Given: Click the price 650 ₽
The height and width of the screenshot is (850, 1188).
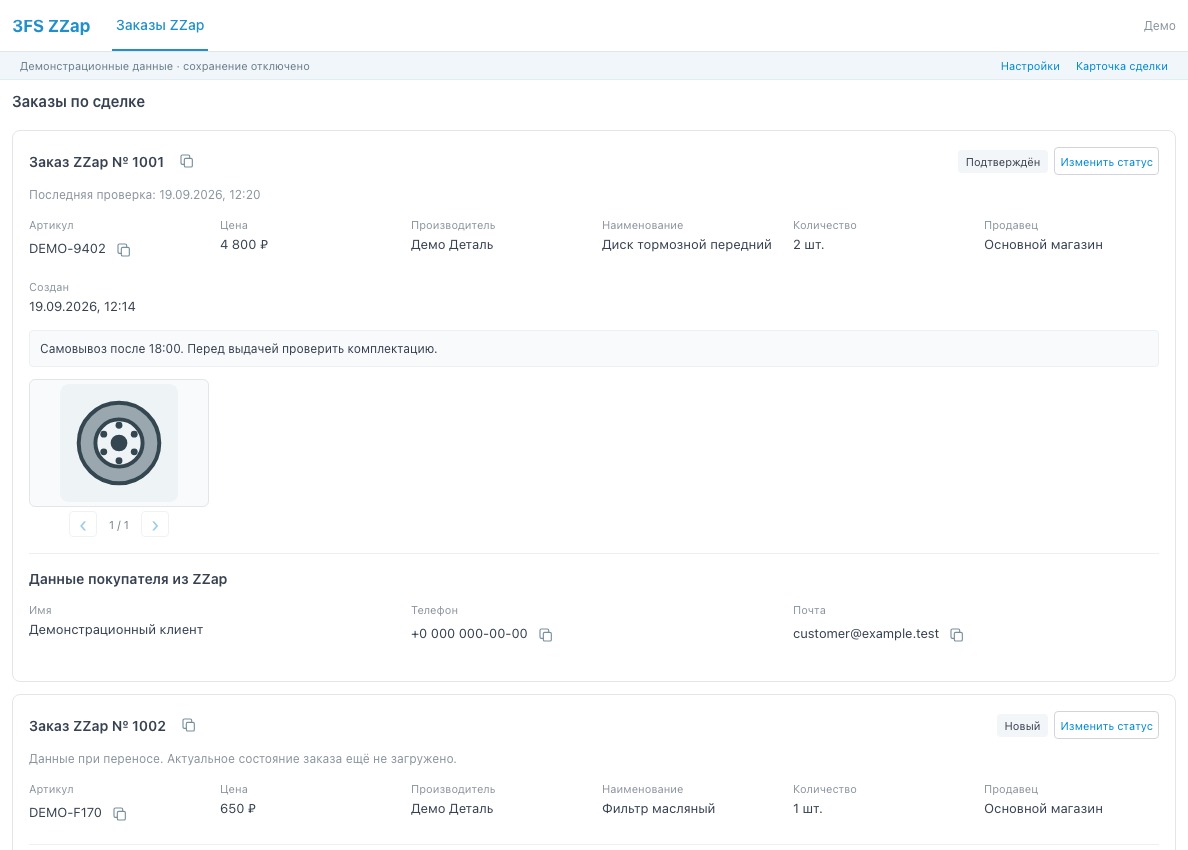Looking at the screenshot, I should tap(238, 808).
